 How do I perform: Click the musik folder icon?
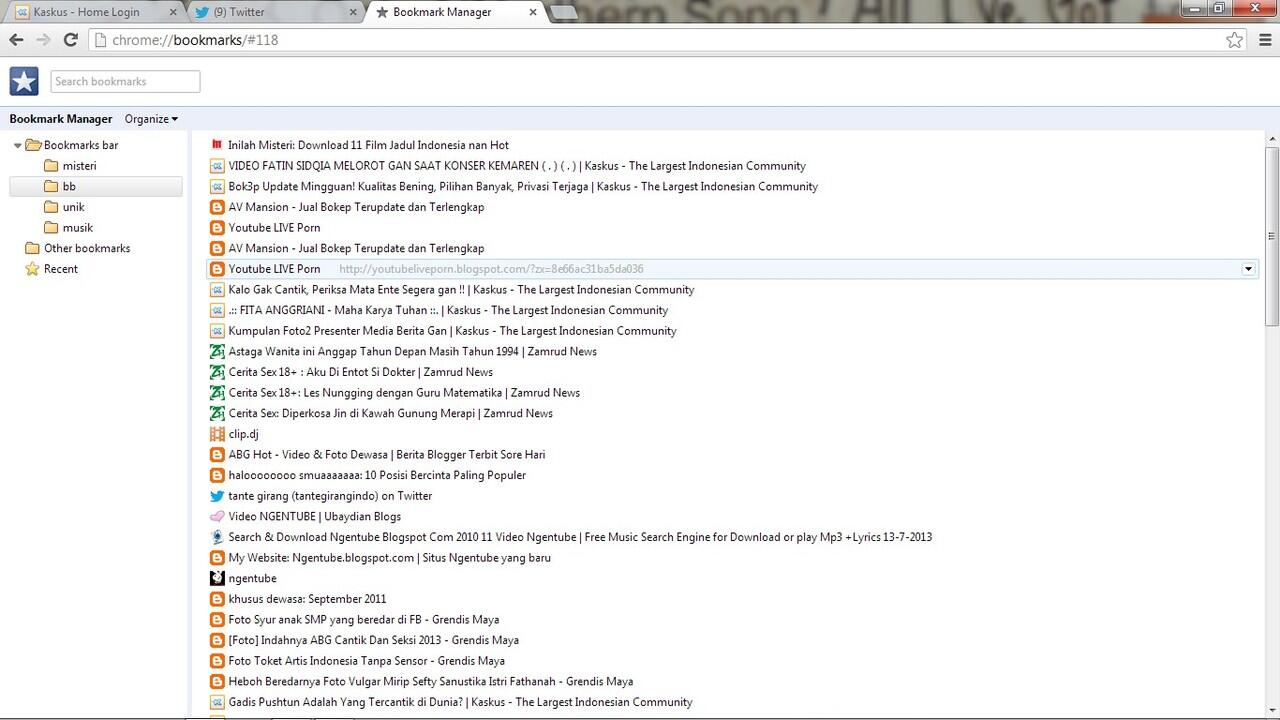[51, 227]
